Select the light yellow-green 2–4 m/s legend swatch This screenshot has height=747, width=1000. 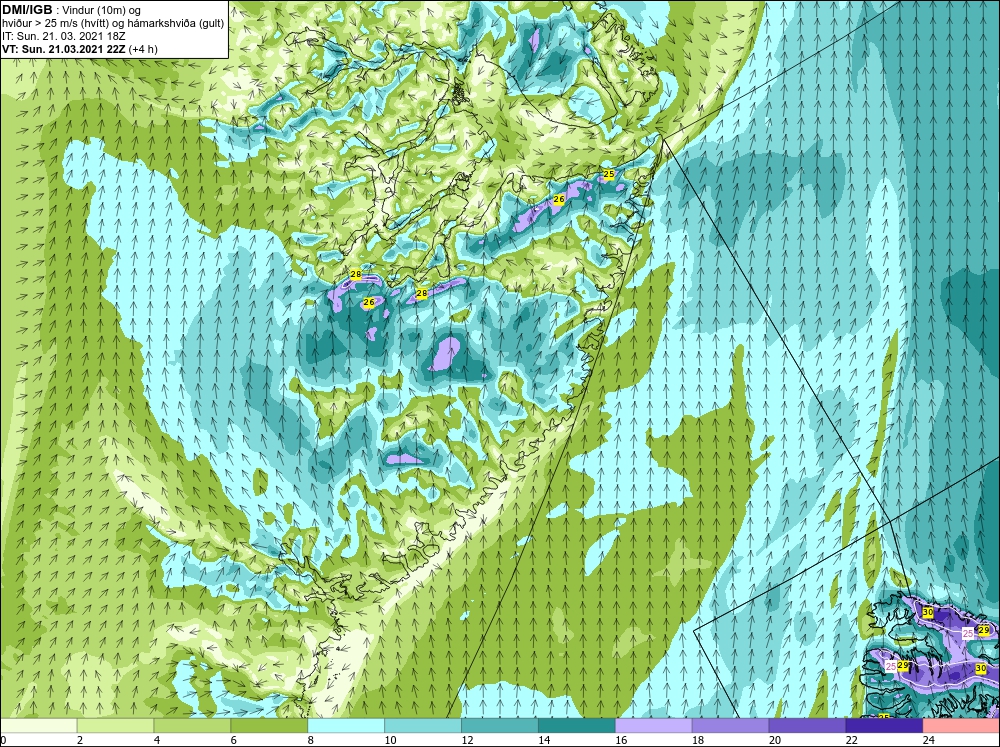tap(115, 726)
